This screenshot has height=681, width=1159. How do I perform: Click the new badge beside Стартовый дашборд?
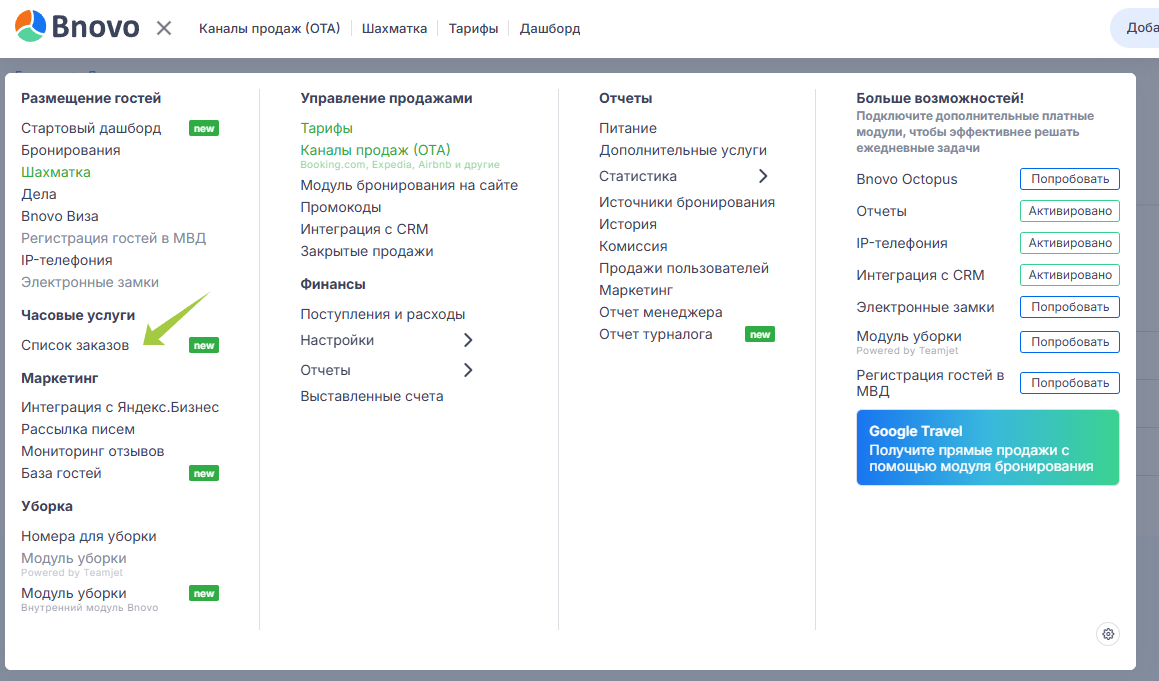pyautogui.click(x=204, y=129)
